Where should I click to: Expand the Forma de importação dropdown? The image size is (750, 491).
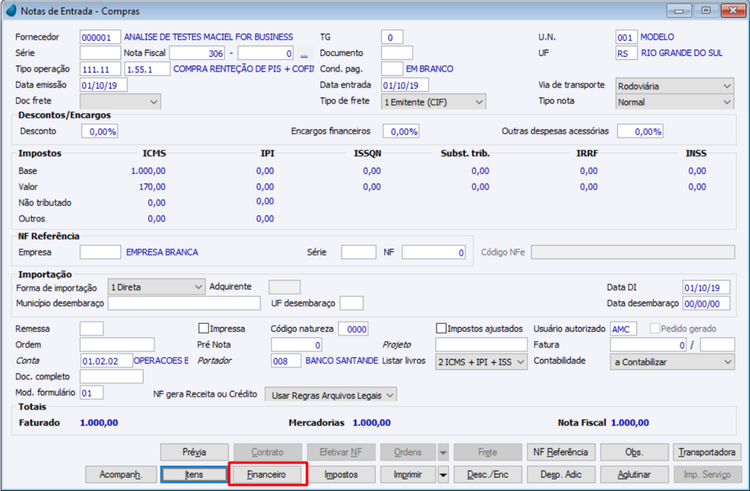tap(156, 287)
